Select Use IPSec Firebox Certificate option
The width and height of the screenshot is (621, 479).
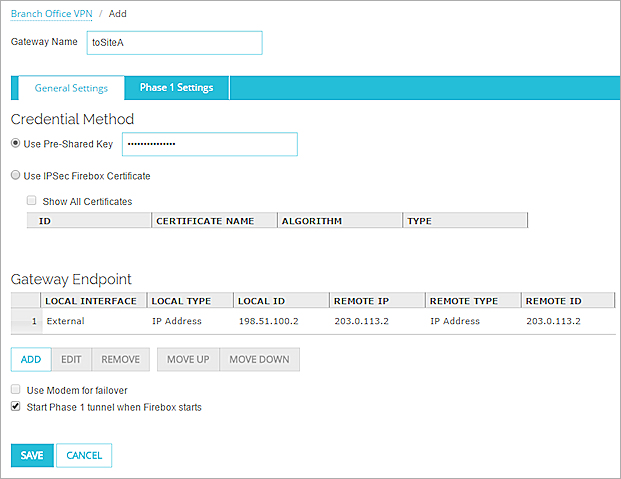pos(15,175)
